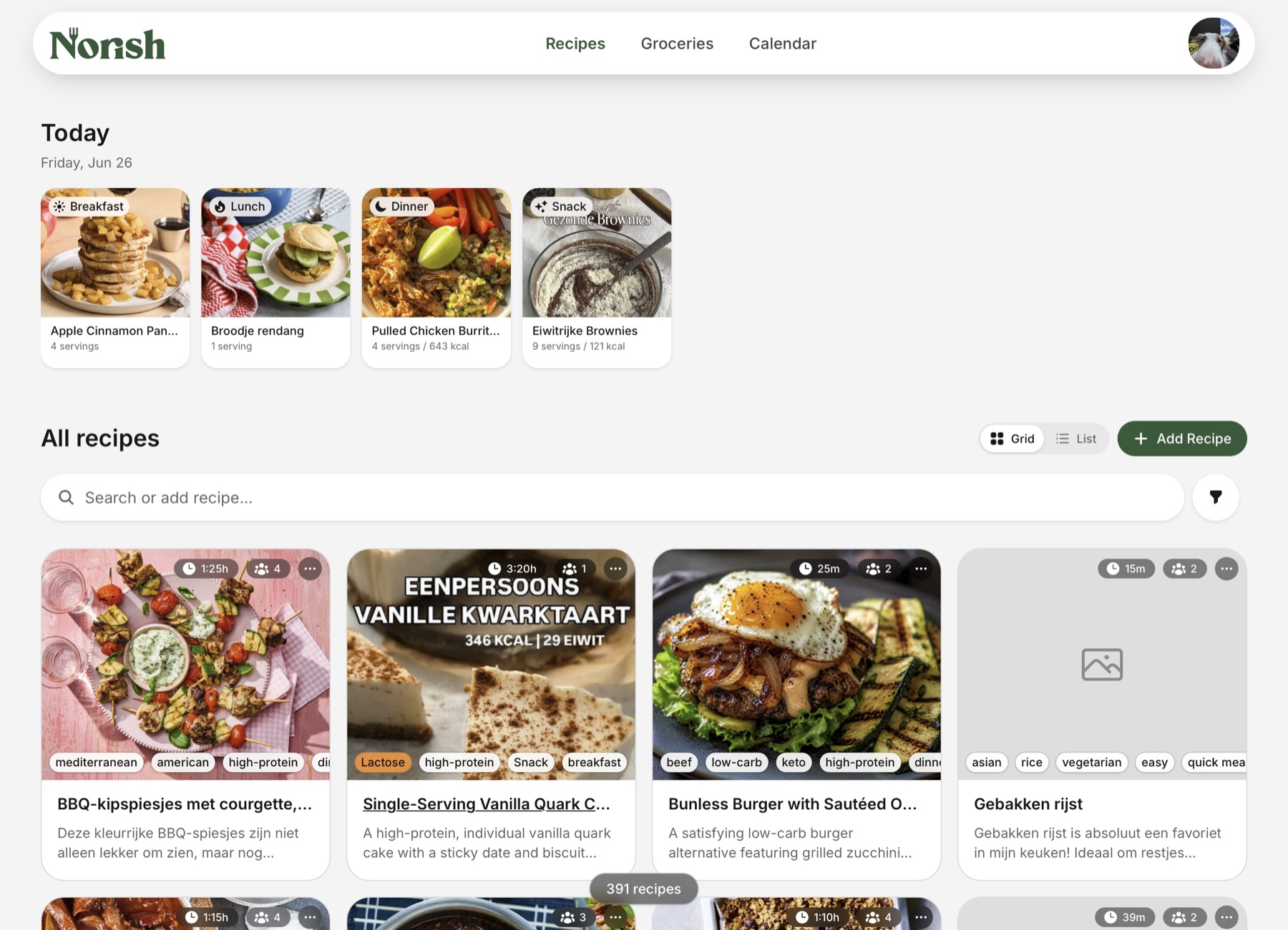This screenshot has width=1288, height=930.
Task: Click the Friday, Jun 26 date text
Action: 87,163
